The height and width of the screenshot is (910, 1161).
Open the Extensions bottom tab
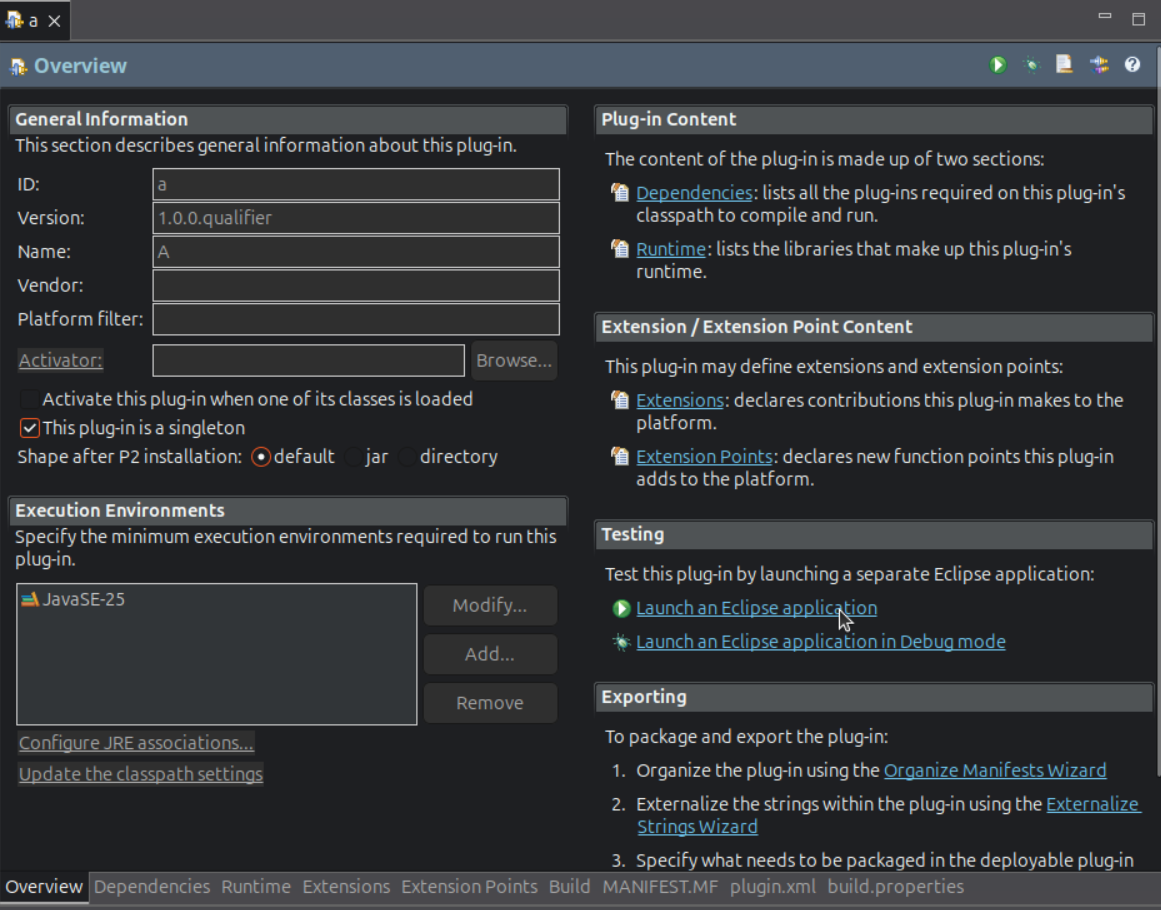click(x=346, y=886)
